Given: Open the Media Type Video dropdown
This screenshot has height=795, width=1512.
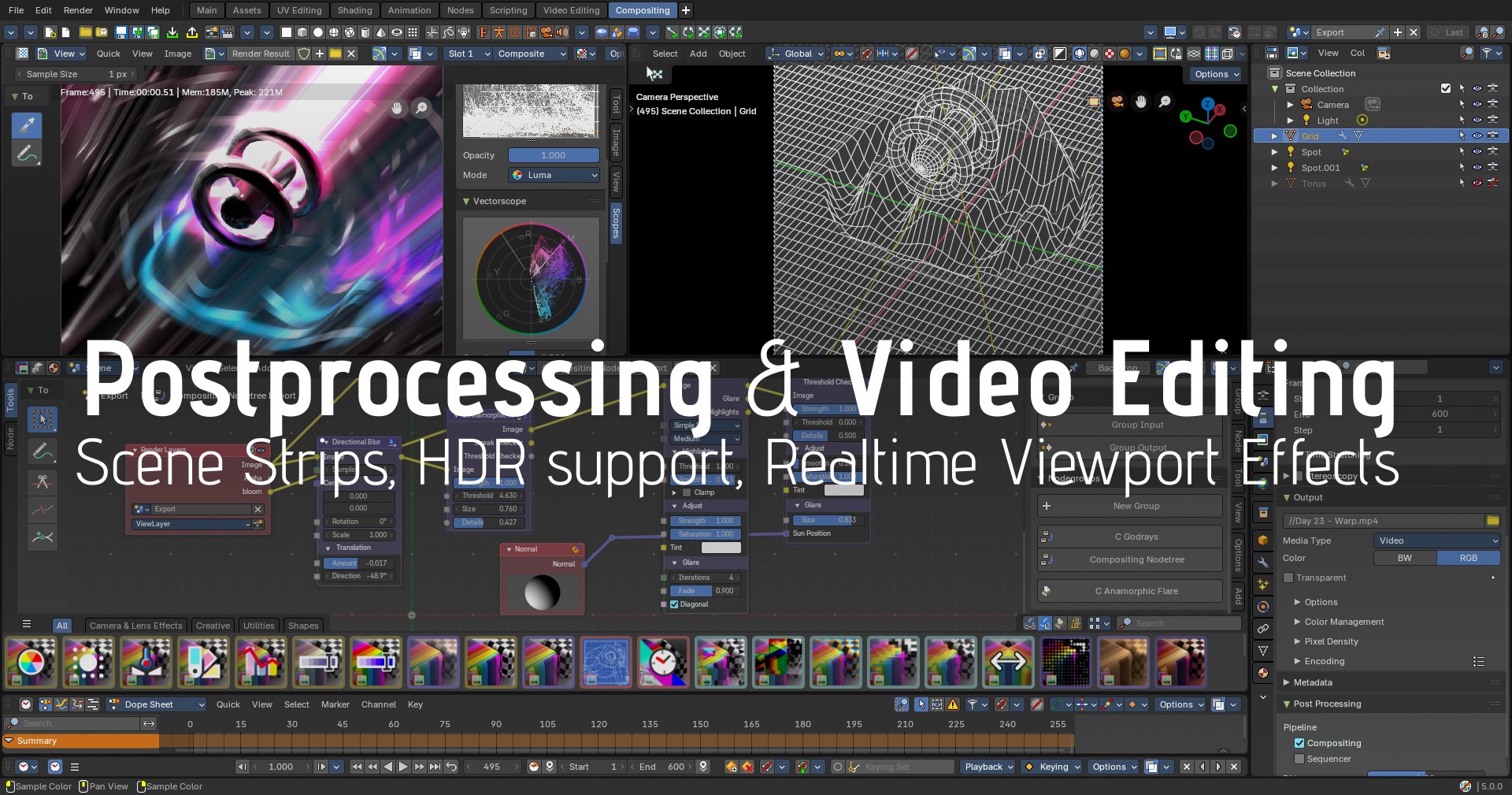Looking at the screenshot, I should (1436, 541).
